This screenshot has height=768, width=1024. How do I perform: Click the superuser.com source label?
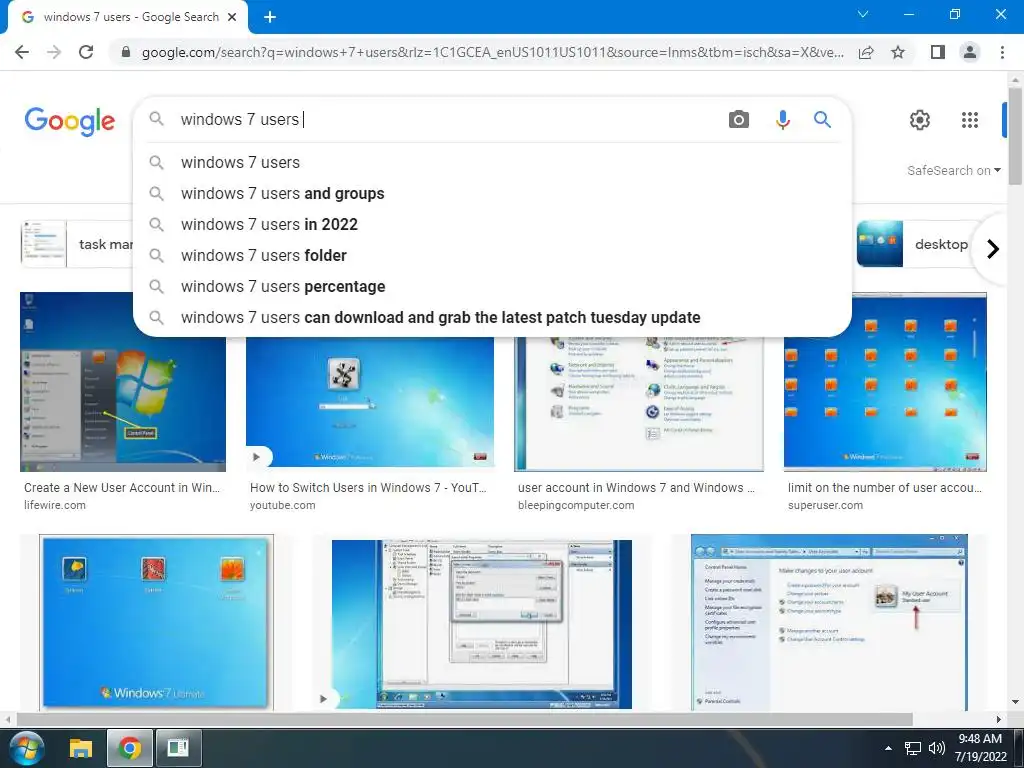(825, 505)
